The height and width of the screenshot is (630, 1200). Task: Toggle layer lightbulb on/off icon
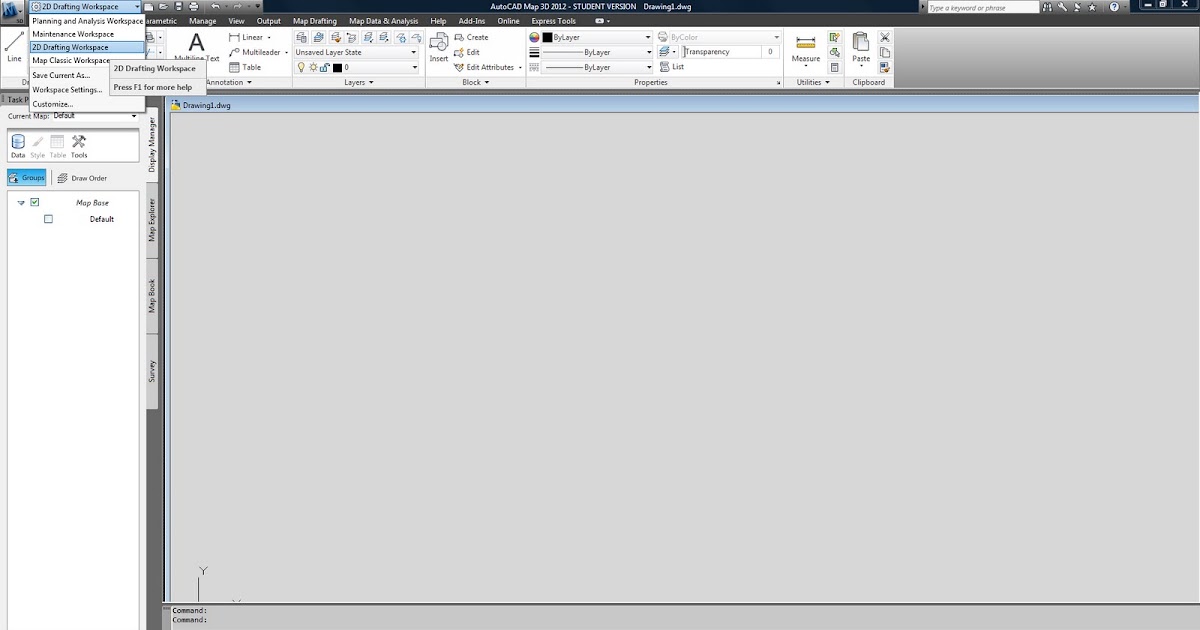pyautogui.click(x=301, y=67)
